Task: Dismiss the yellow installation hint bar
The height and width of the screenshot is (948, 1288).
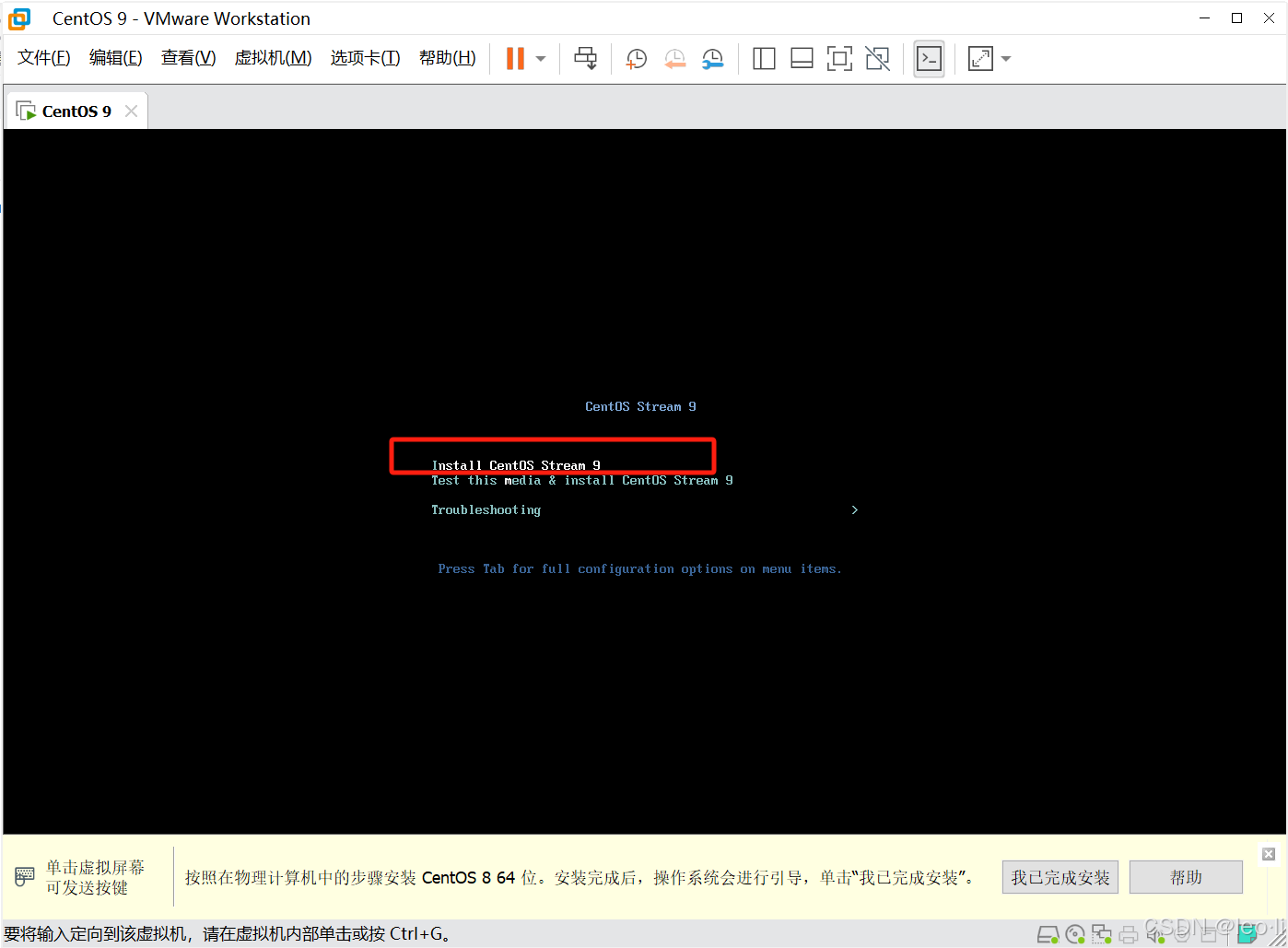Action: [1269, 854]
